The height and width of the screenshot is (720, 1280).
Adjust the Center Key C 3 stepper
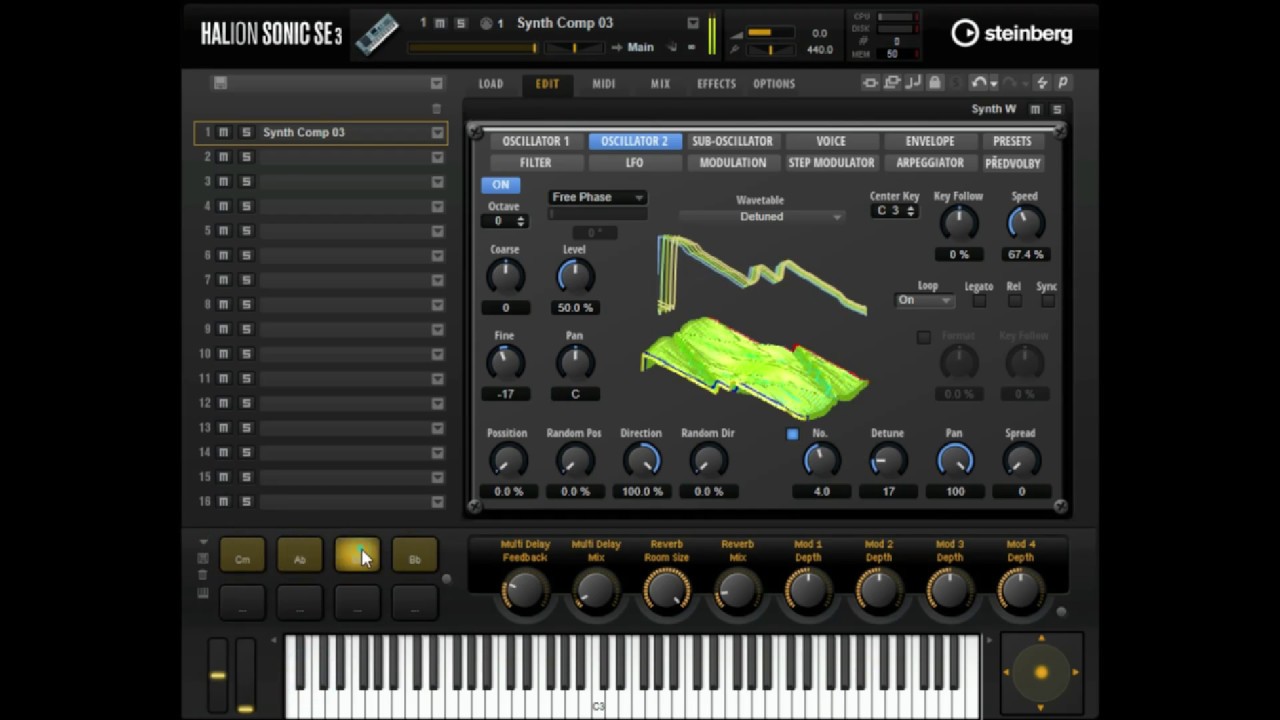click(x=910, y=211)
